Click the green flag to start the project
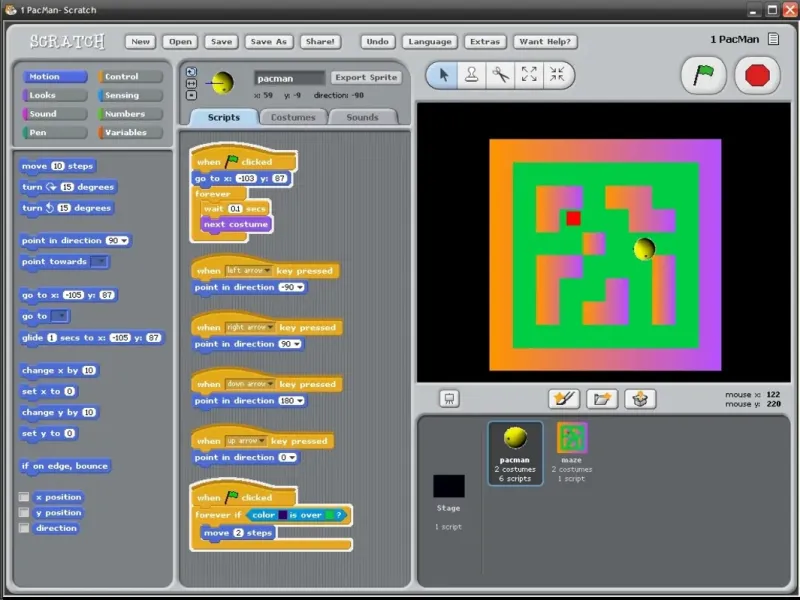The image size is (800, 600). [x=704, y=76]
